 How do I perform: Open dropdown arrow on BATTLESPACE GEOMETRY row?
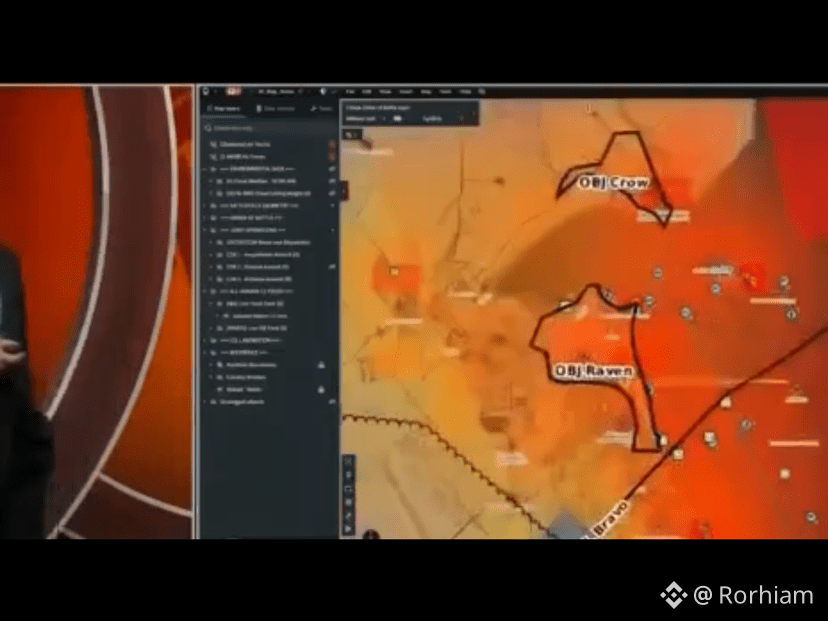(332, 205)
